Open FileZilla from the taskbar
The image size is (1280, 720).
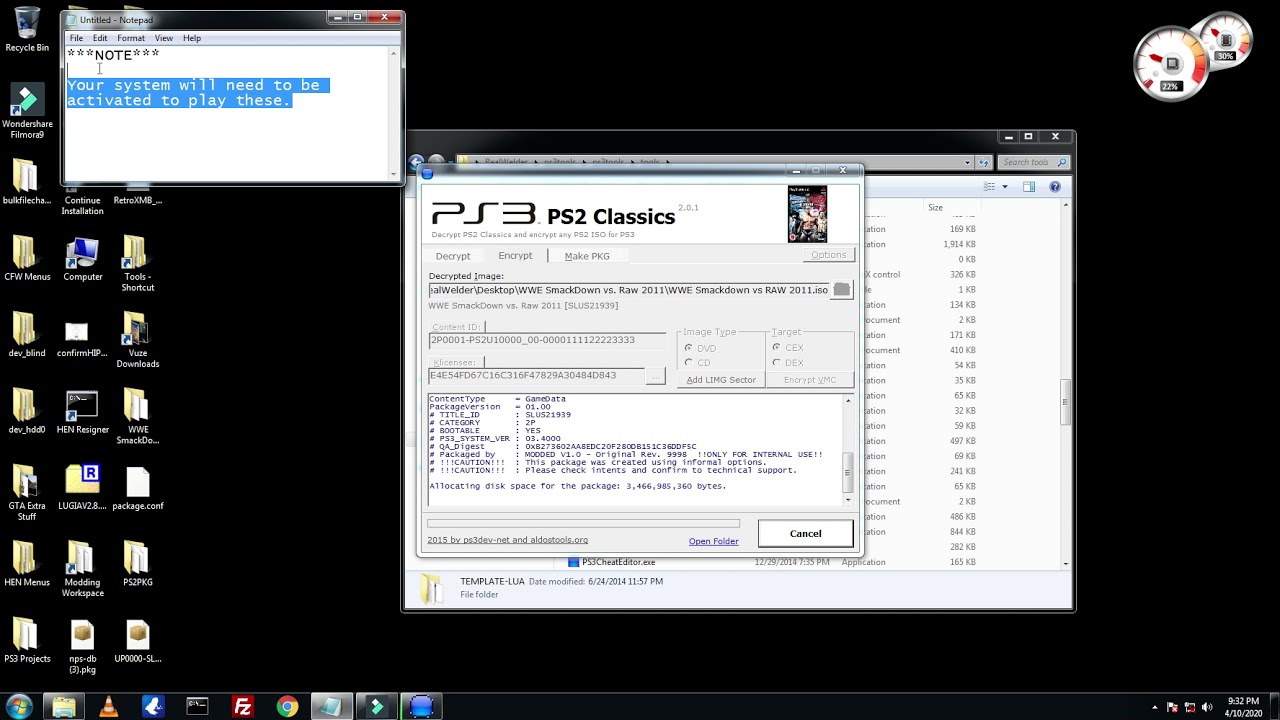[242, 706]
